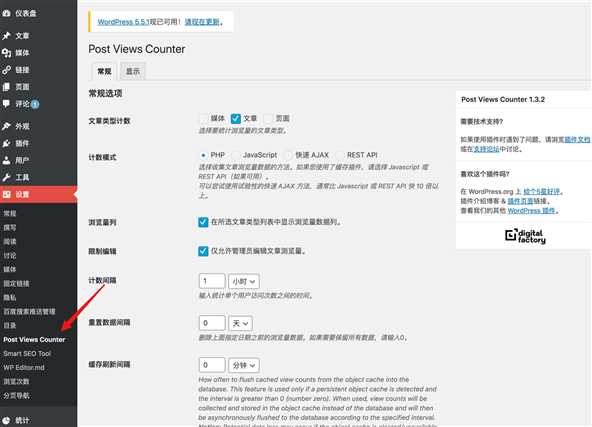Image resolution: width=592 pixels, height=427 pixels.
Task: Open the 分钟 unit dropdown for 缓存刷新间隔
Action: point(244,365)
